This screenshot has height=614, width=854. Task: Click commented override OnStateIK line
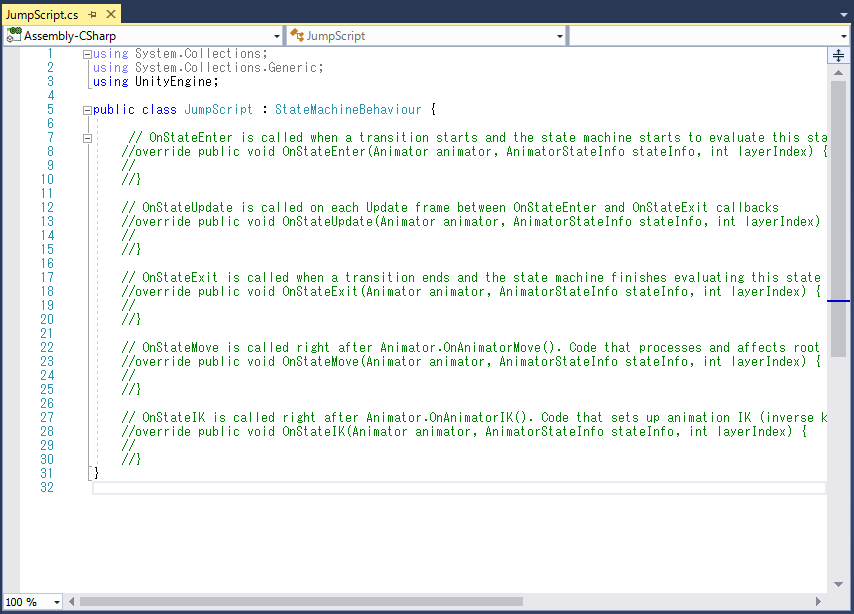point(464,431)
